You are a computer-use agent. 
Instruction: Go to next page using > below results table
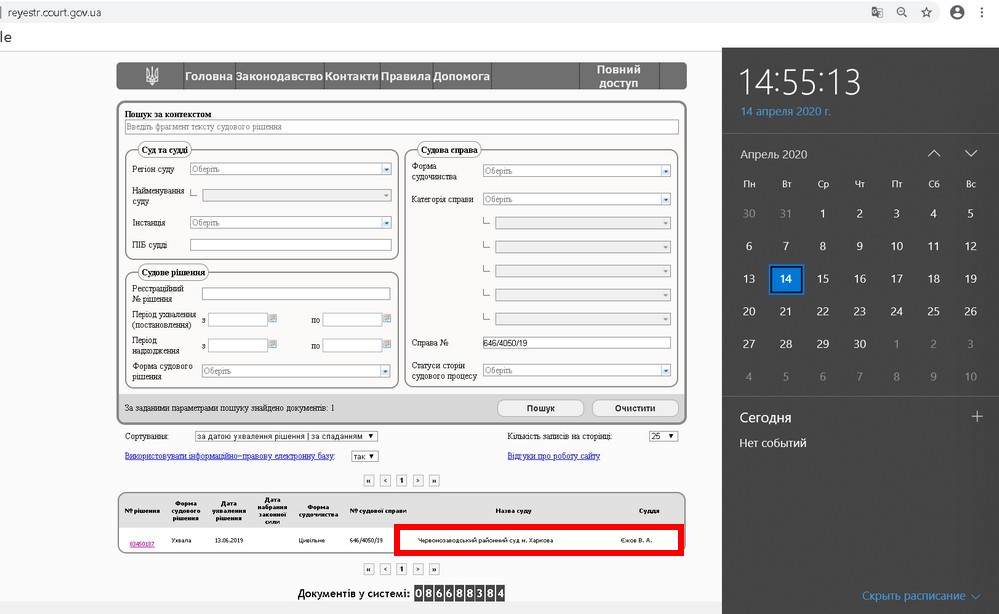pos(418,569)
